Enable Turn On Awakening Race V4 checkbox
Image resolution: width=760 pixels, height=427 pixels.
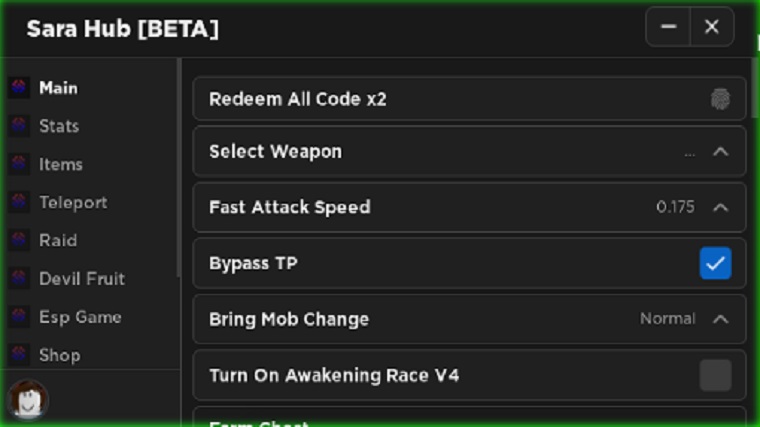[x=715, y=376]
